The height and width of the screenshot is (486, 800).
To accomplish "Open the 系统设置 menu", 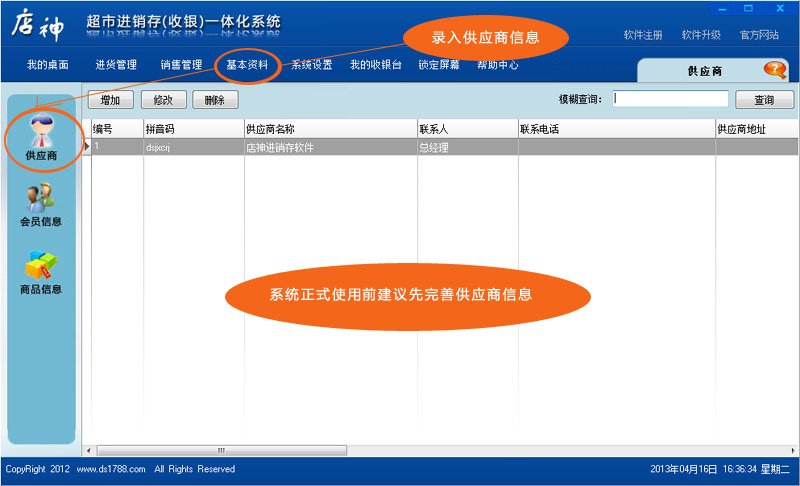I will click(x=312, y=65).
